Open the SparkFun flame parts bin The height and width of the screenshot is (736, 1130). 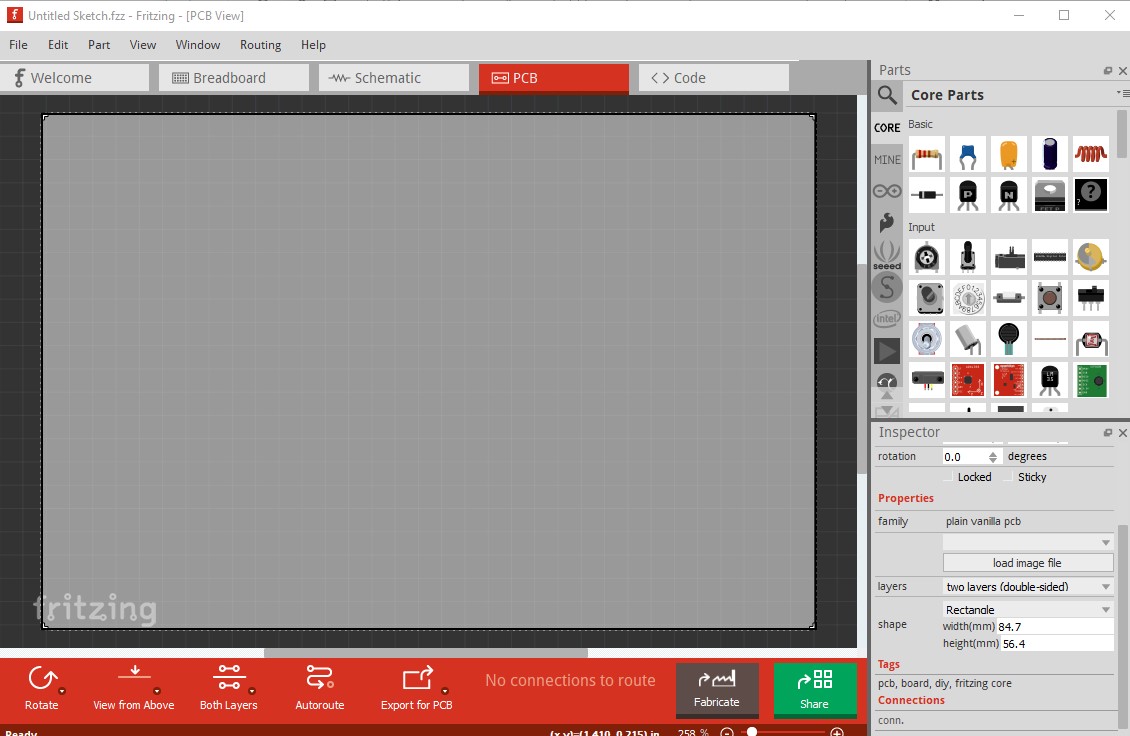(887, 222)
